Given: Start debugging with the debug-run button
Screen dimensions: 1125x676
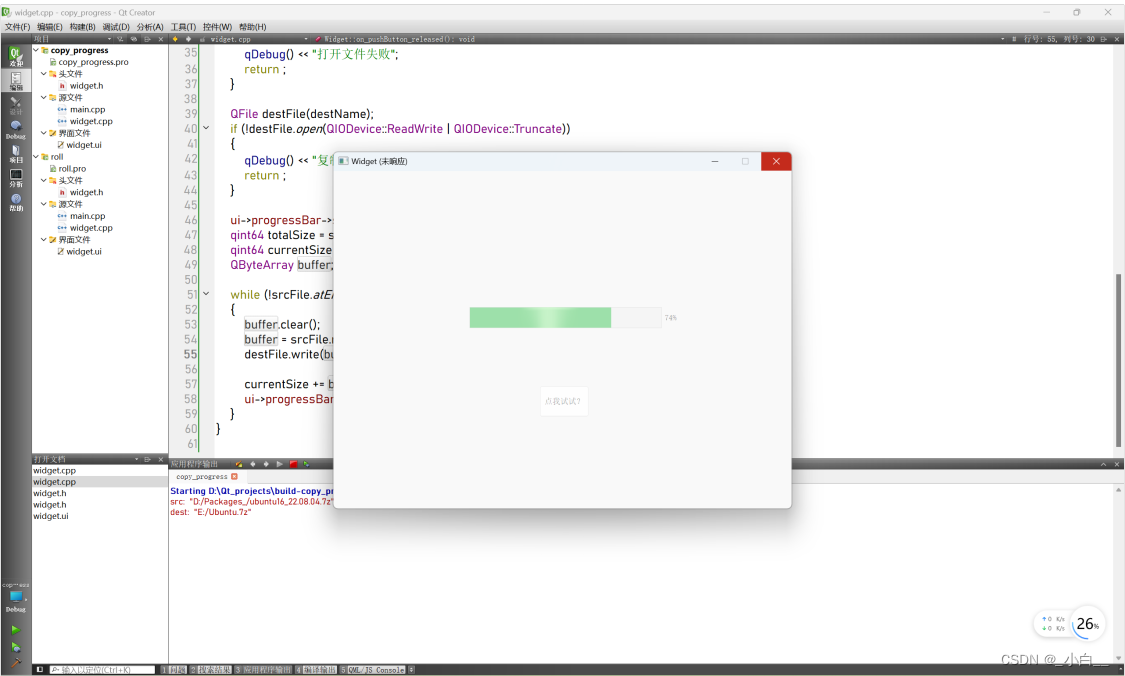Looking at the screenshot, I should (15, 647).
